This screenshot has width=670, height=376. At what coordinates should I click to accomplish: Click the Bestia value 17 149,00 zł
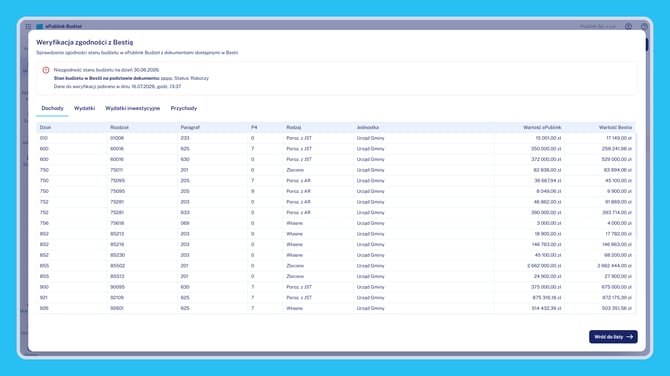click(x=619, y=138)
